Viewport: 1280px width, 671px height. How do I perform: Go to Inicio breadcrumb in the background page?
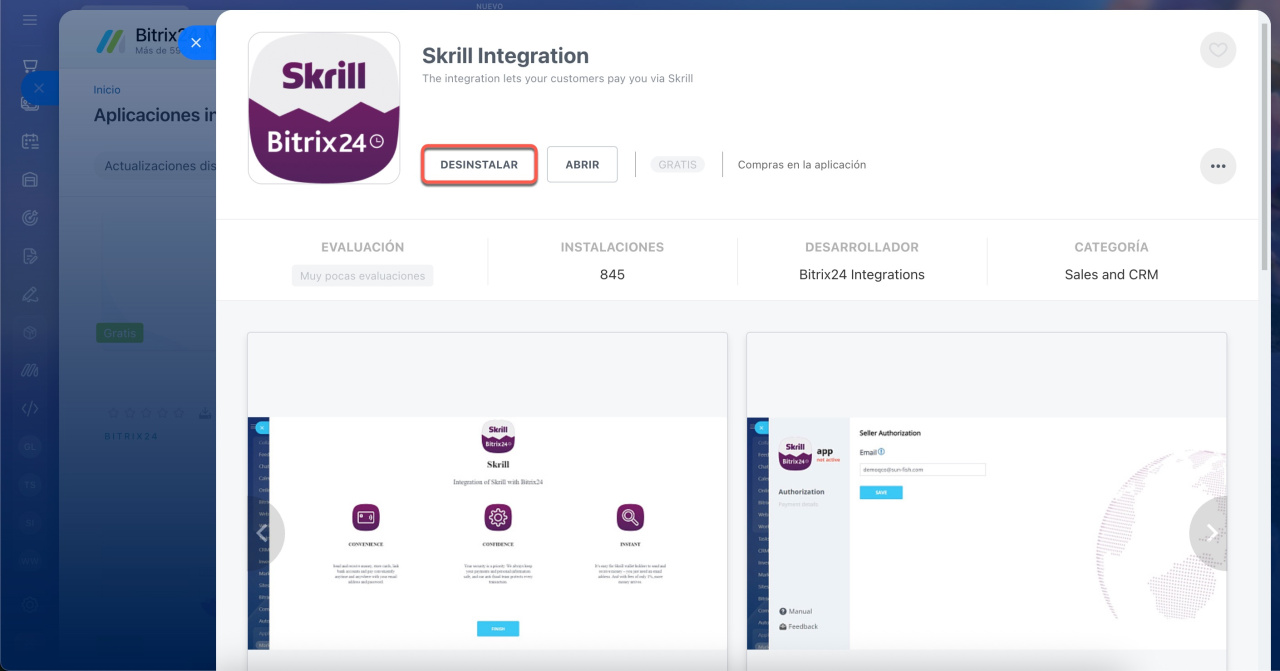point(107,90)
